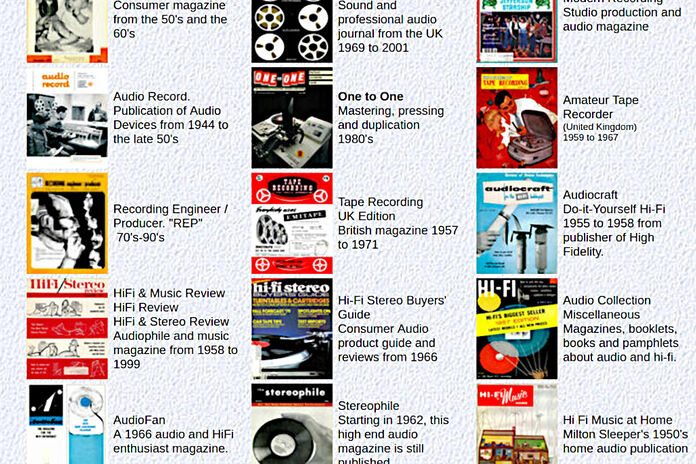Screen dimensions: 696x464
Task: Select the Hi-Fi Stereo Buyers' Guide cover
Action: pyautogui.click(x=292, y=329)
